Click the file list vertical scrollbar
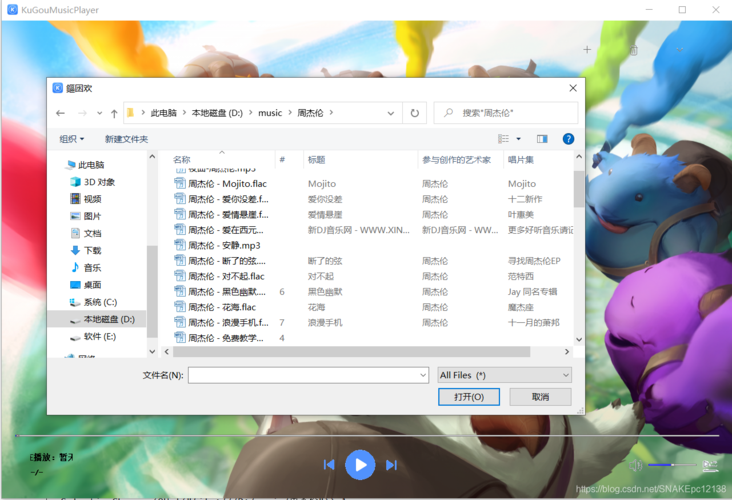 [579, 189]
